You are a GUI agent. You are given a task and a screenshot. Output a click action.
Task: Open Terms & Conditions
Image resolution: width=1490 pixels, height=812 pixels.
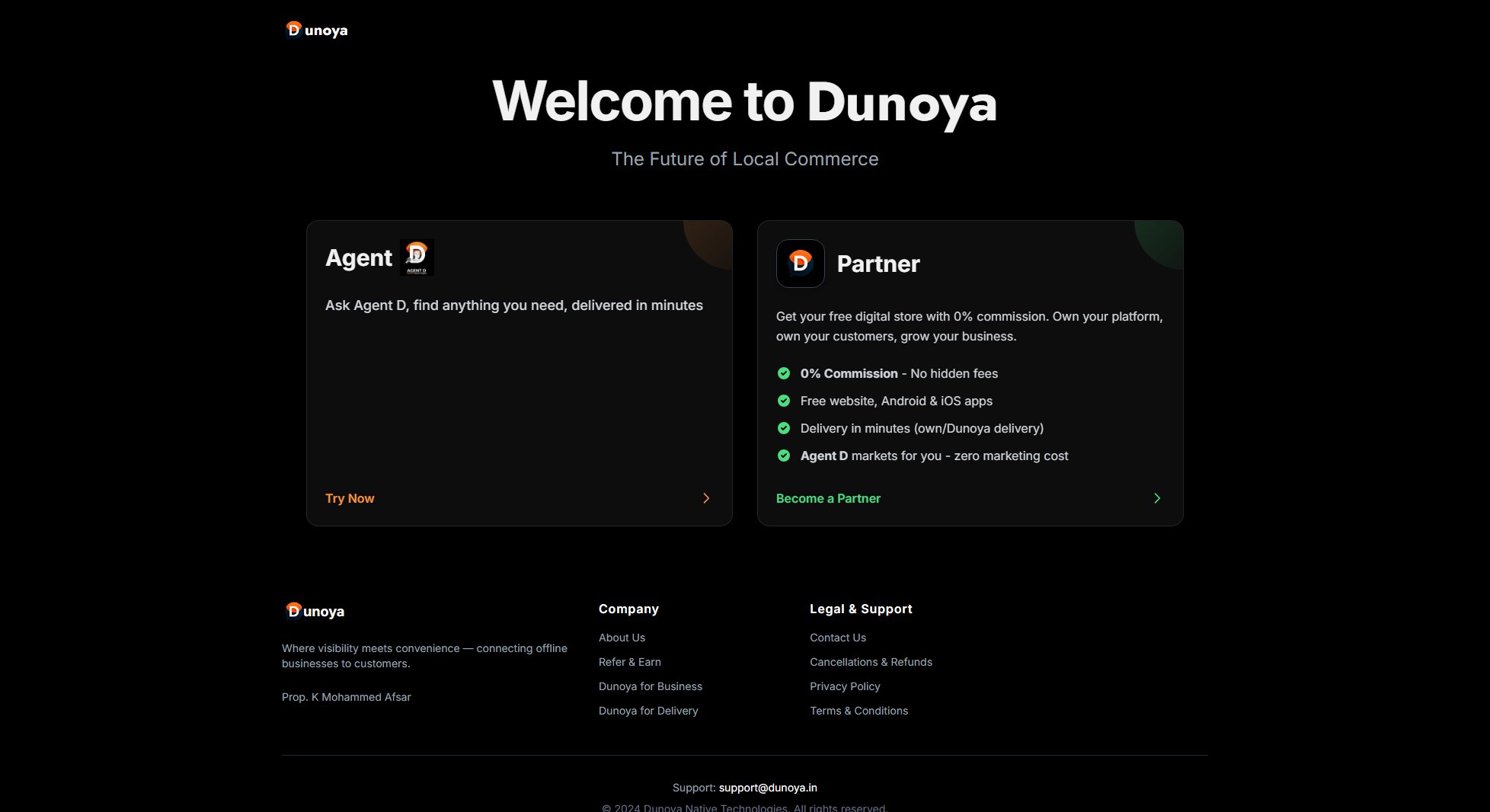(859, 711)
